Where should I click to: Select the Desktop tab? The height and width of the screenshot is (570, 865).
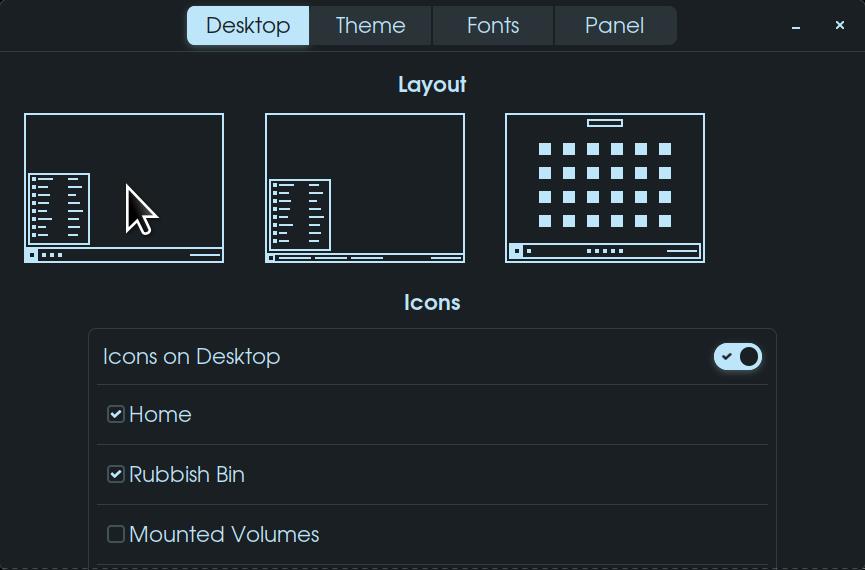pos(248,26)
